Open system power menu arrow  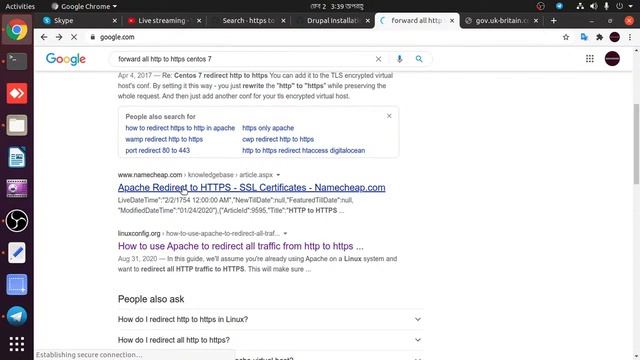click(x=631, y=6)
